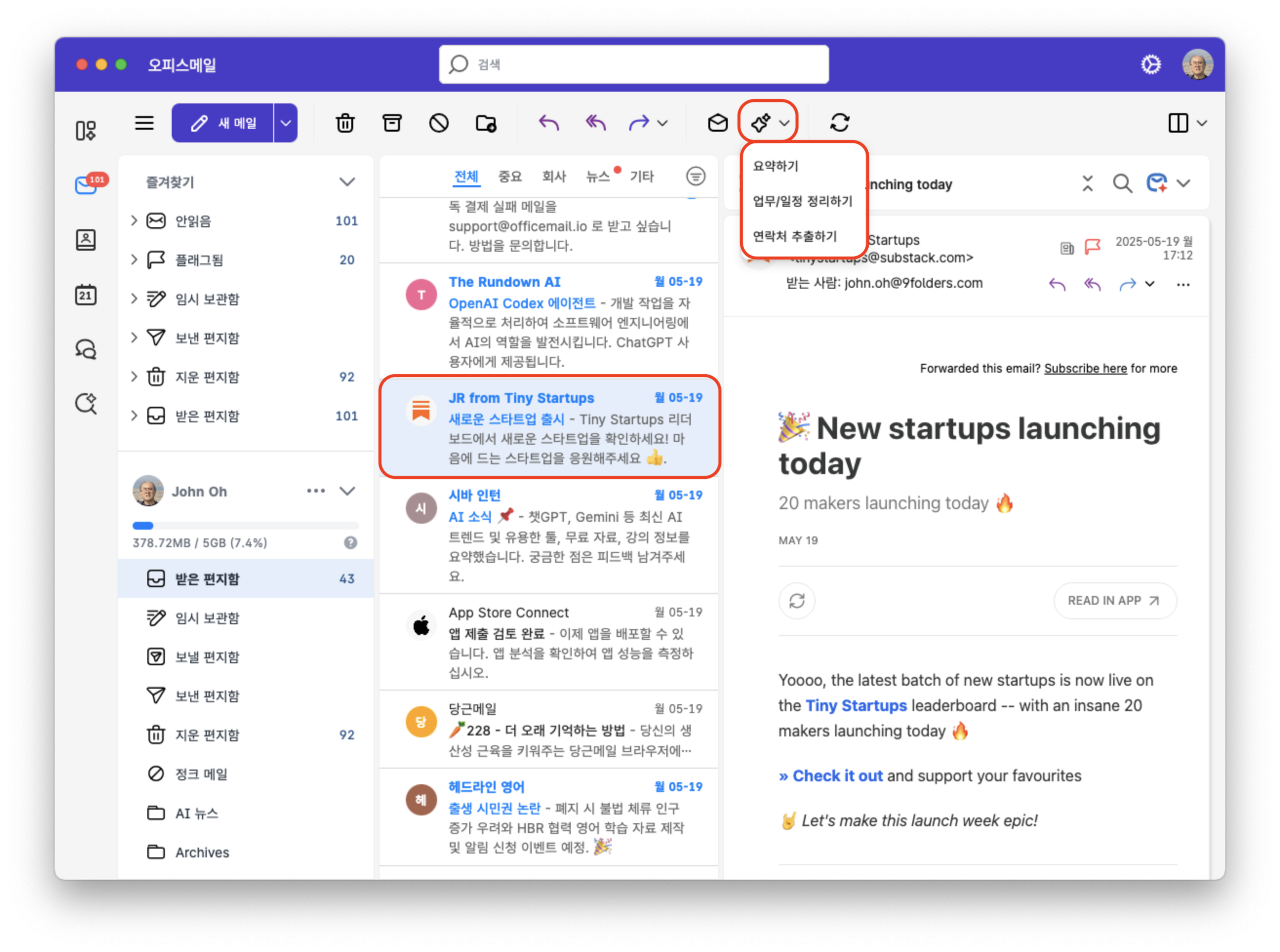The height and width of the screenshot is (952, 1280).
Task: Open the calendar sidebar icon
Action: [86, 295]
